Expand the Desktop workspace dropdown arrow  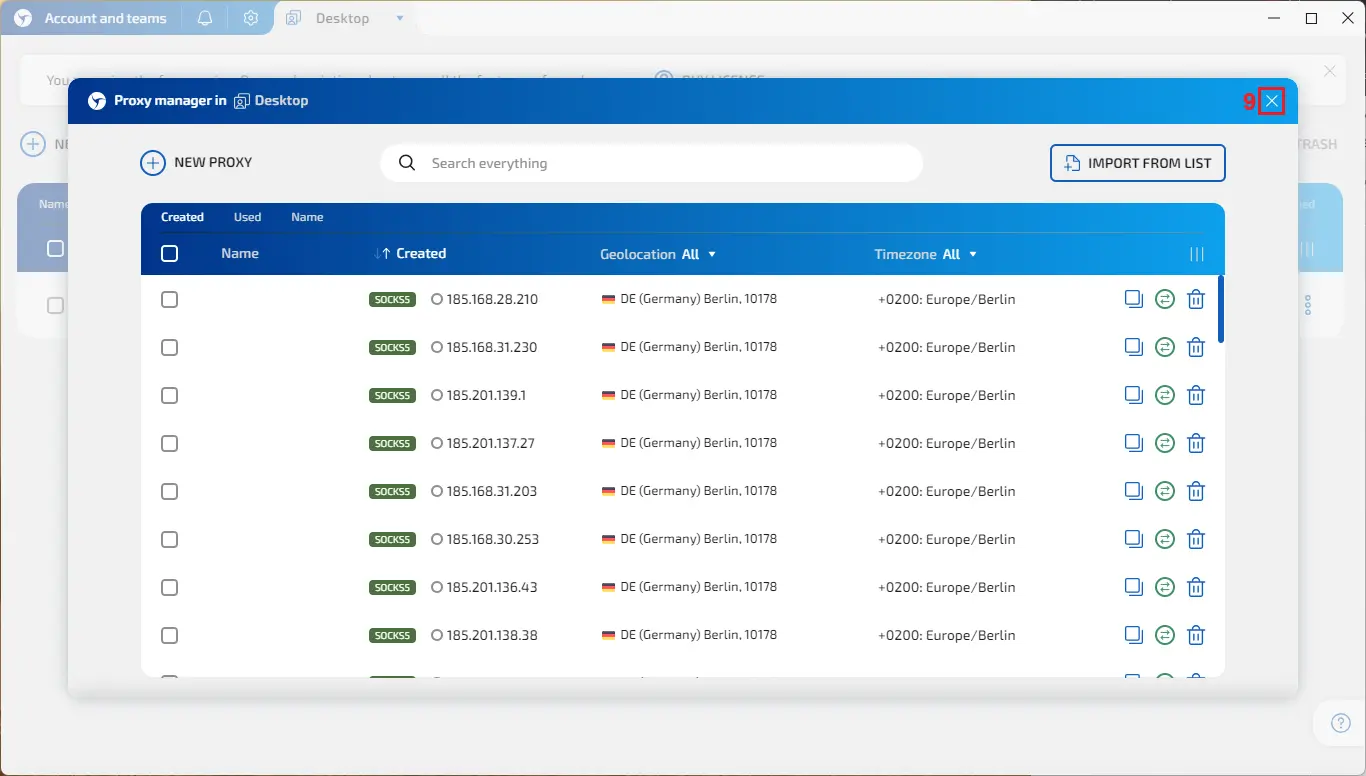point(400,18)
